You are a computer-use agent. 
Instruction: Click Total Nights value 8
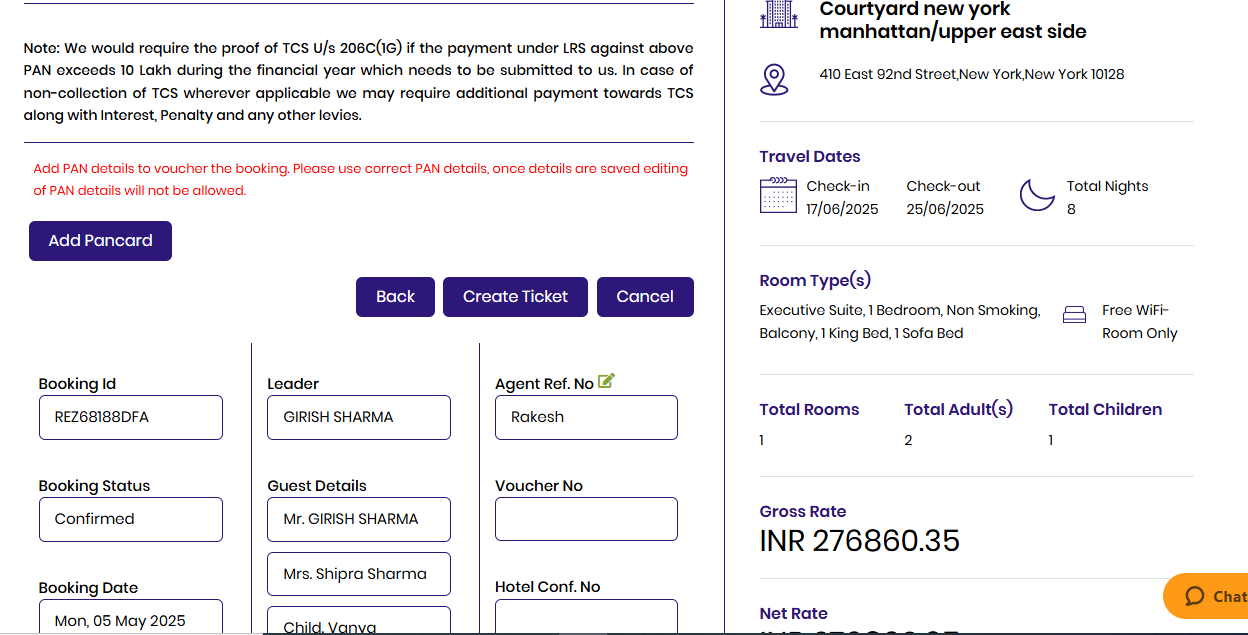(x=1071, y=209)
